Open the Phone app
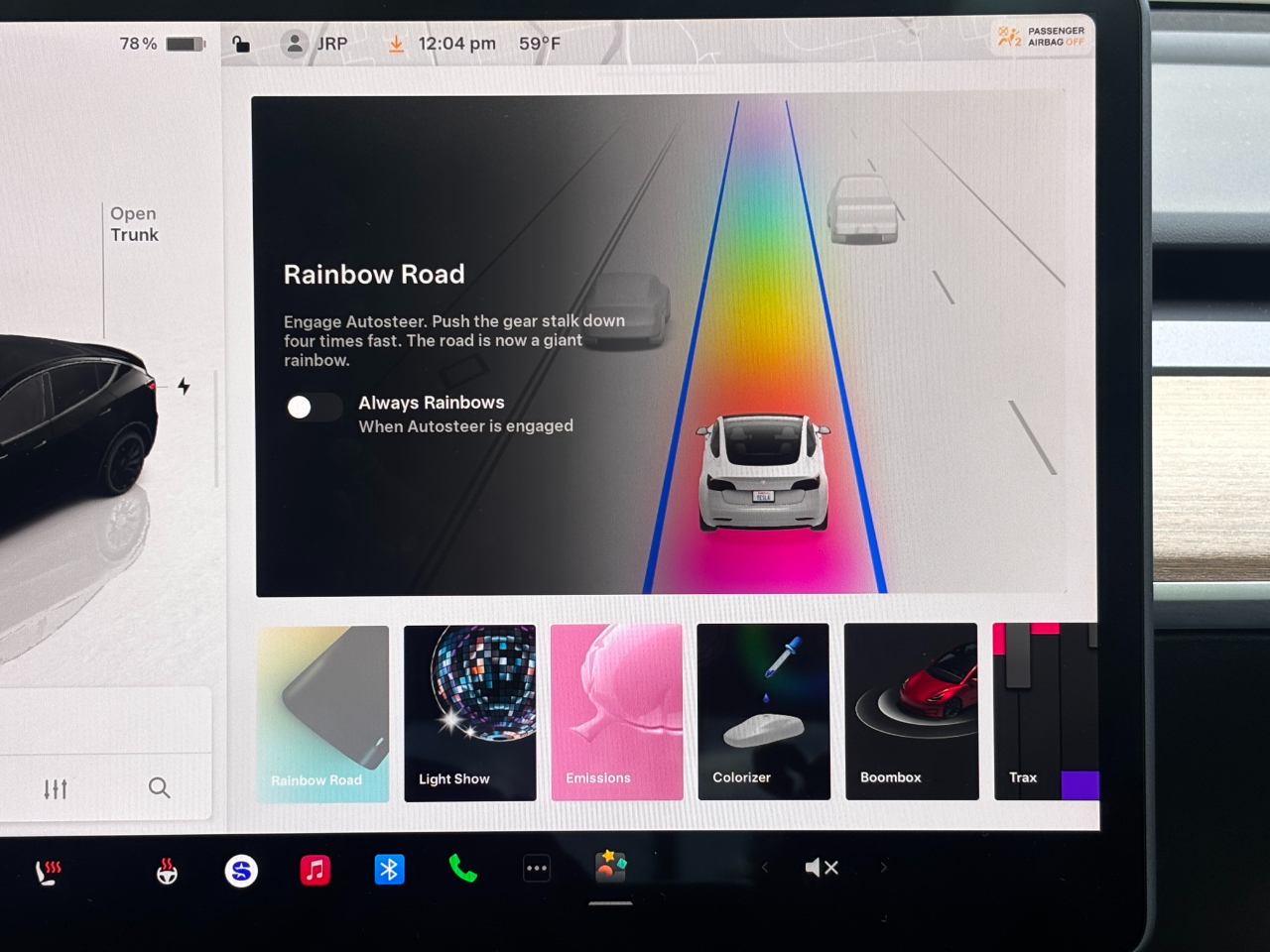Image resolution: width=1270 pixels, height=952 pixels. (462, 869)
